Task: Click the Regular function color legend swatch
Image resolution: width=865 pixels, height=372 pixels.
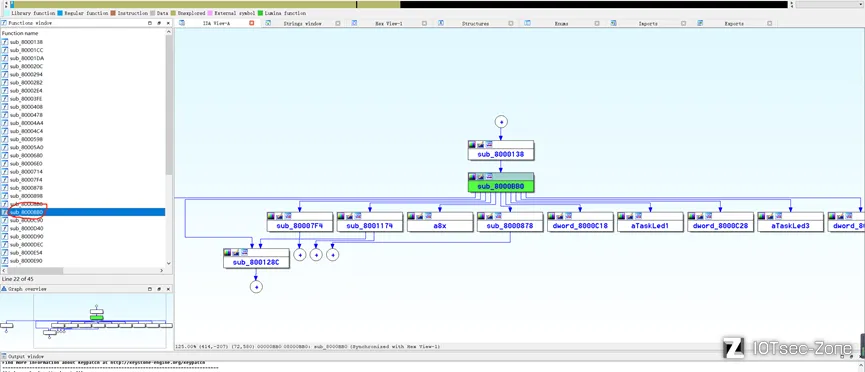Action: coord(61,13)
